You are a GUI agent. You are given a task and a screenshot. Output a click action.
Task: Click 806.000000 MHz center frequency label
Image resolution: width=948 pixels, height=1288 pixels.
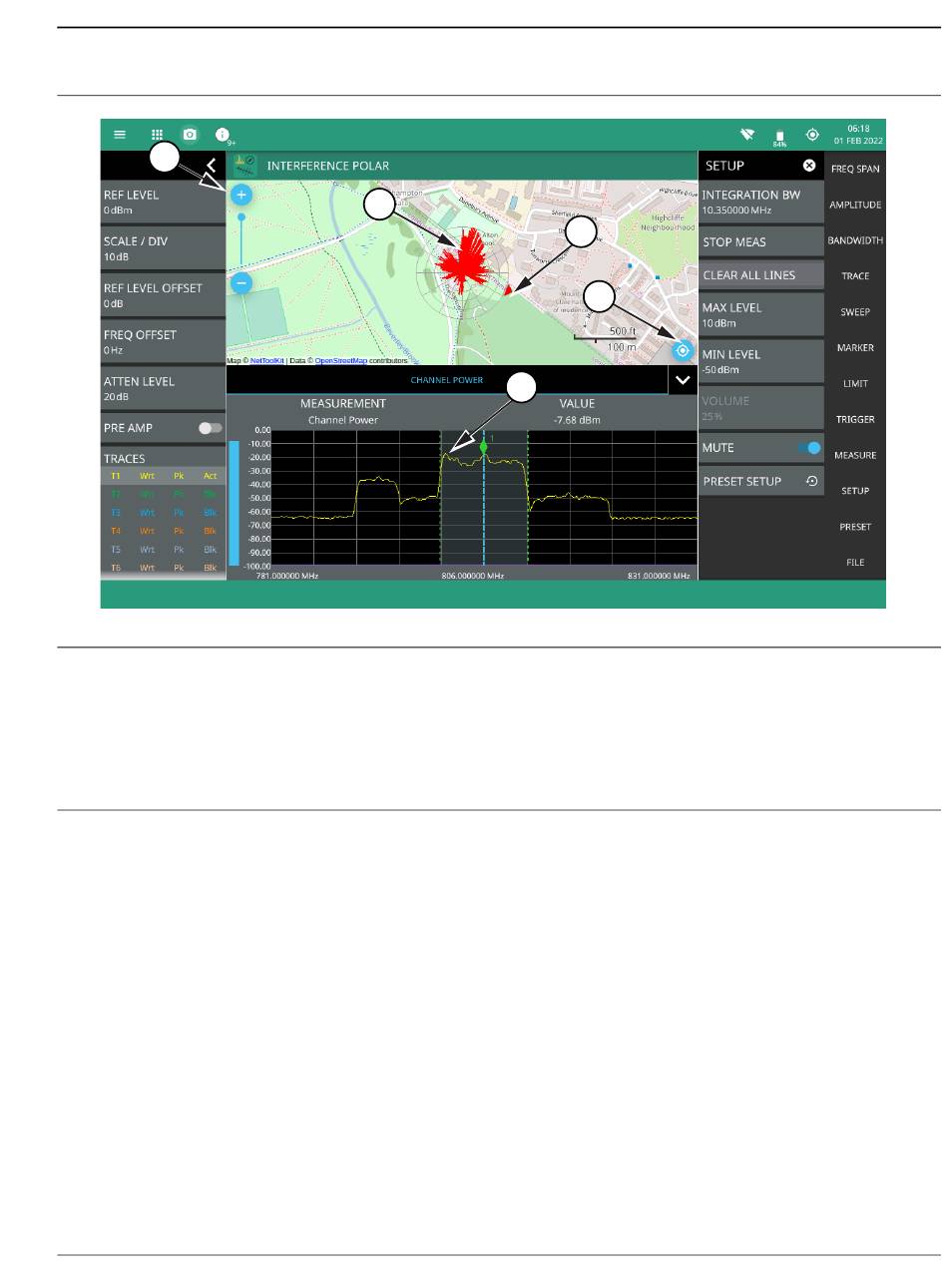tap(473, 576)
